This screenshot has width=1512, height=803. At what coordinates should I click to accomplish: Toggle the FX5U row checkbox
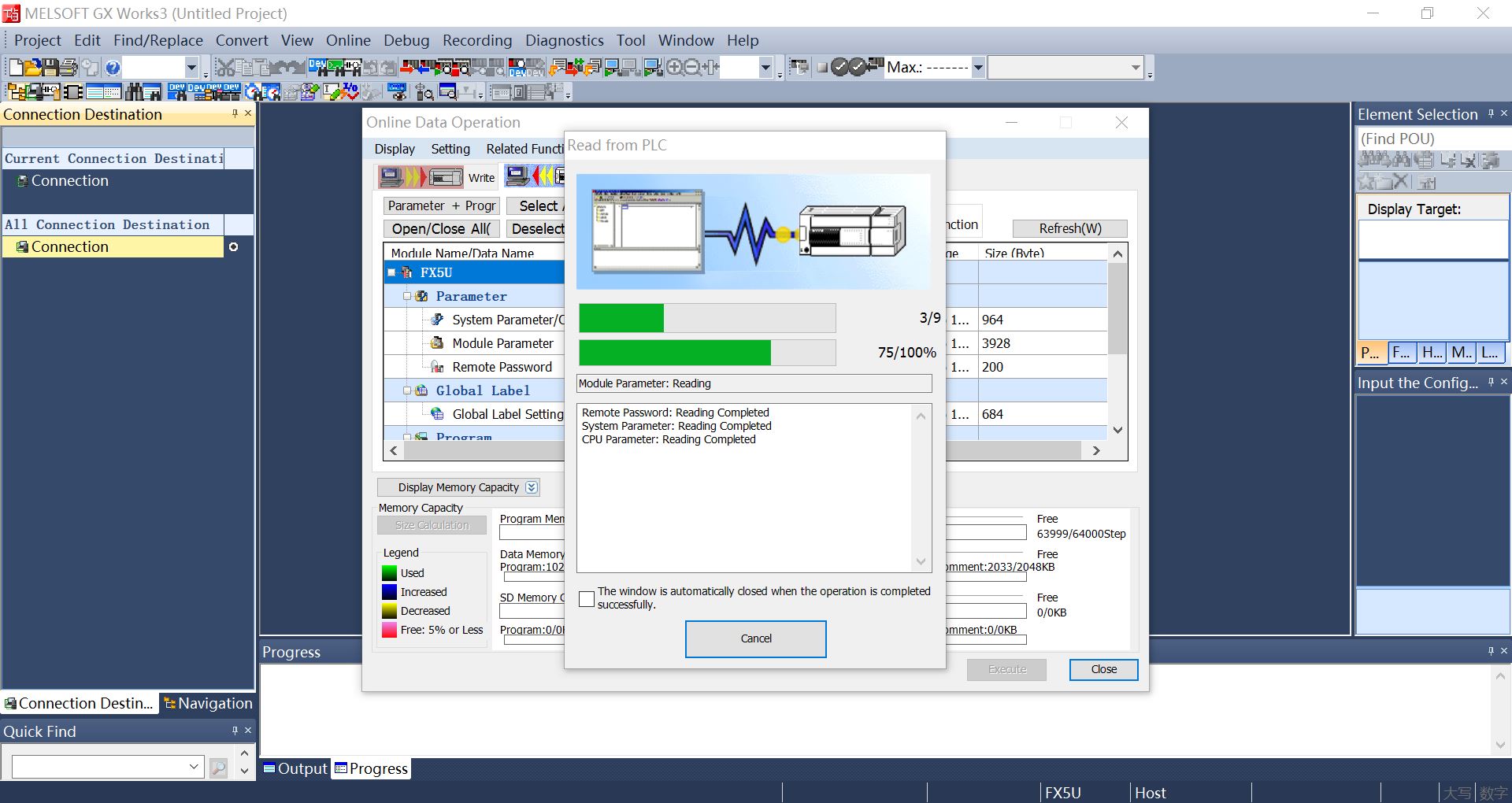point(391,272)
